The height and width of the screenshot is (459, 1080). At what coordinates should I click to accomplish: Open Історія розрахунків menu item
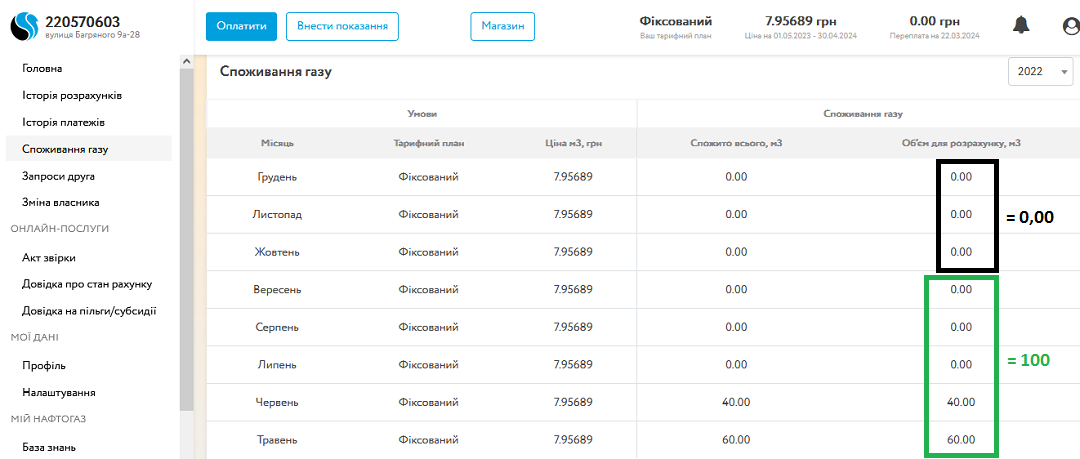point(72,95)
